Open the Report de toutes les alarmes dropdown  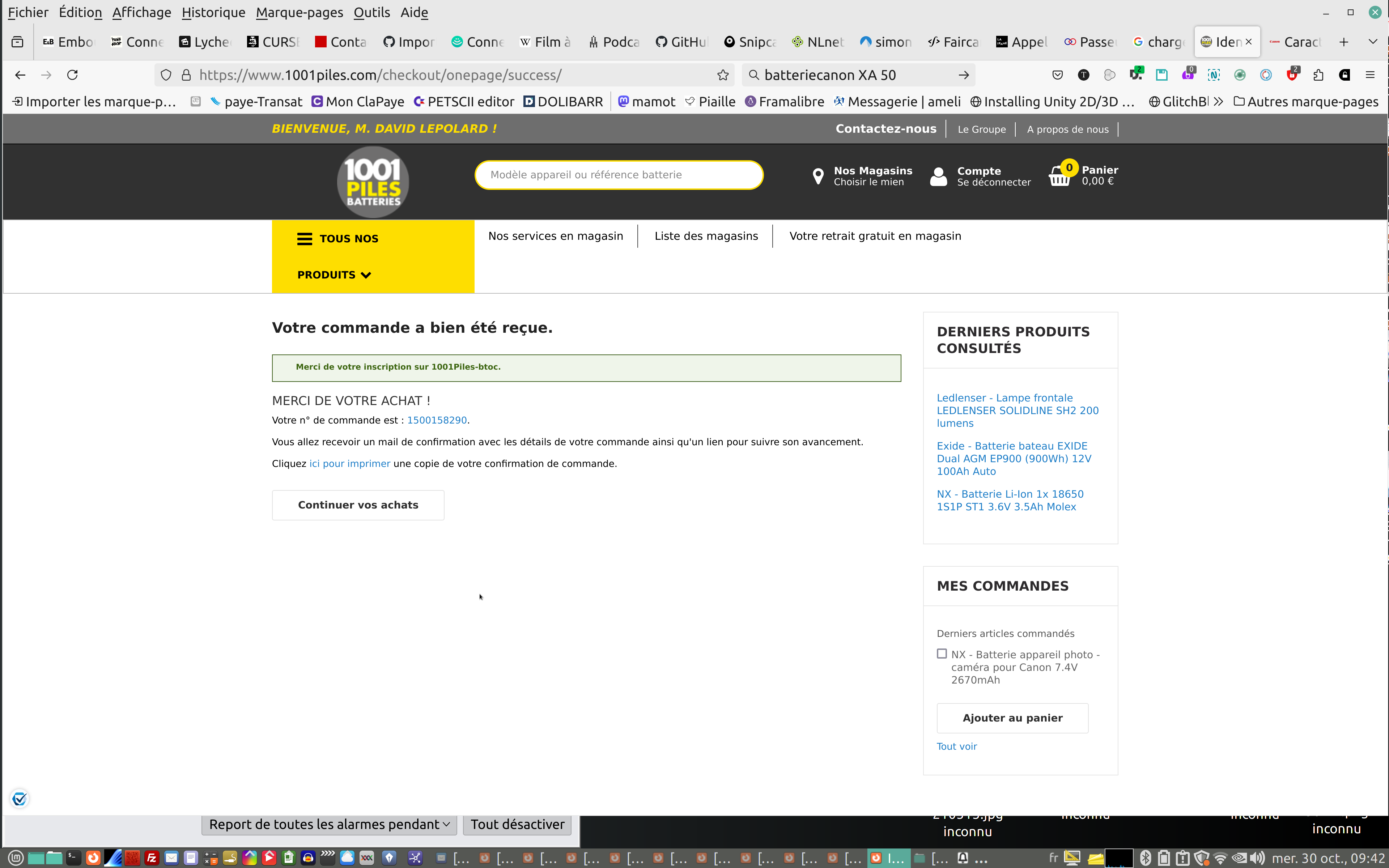(329, 824)
